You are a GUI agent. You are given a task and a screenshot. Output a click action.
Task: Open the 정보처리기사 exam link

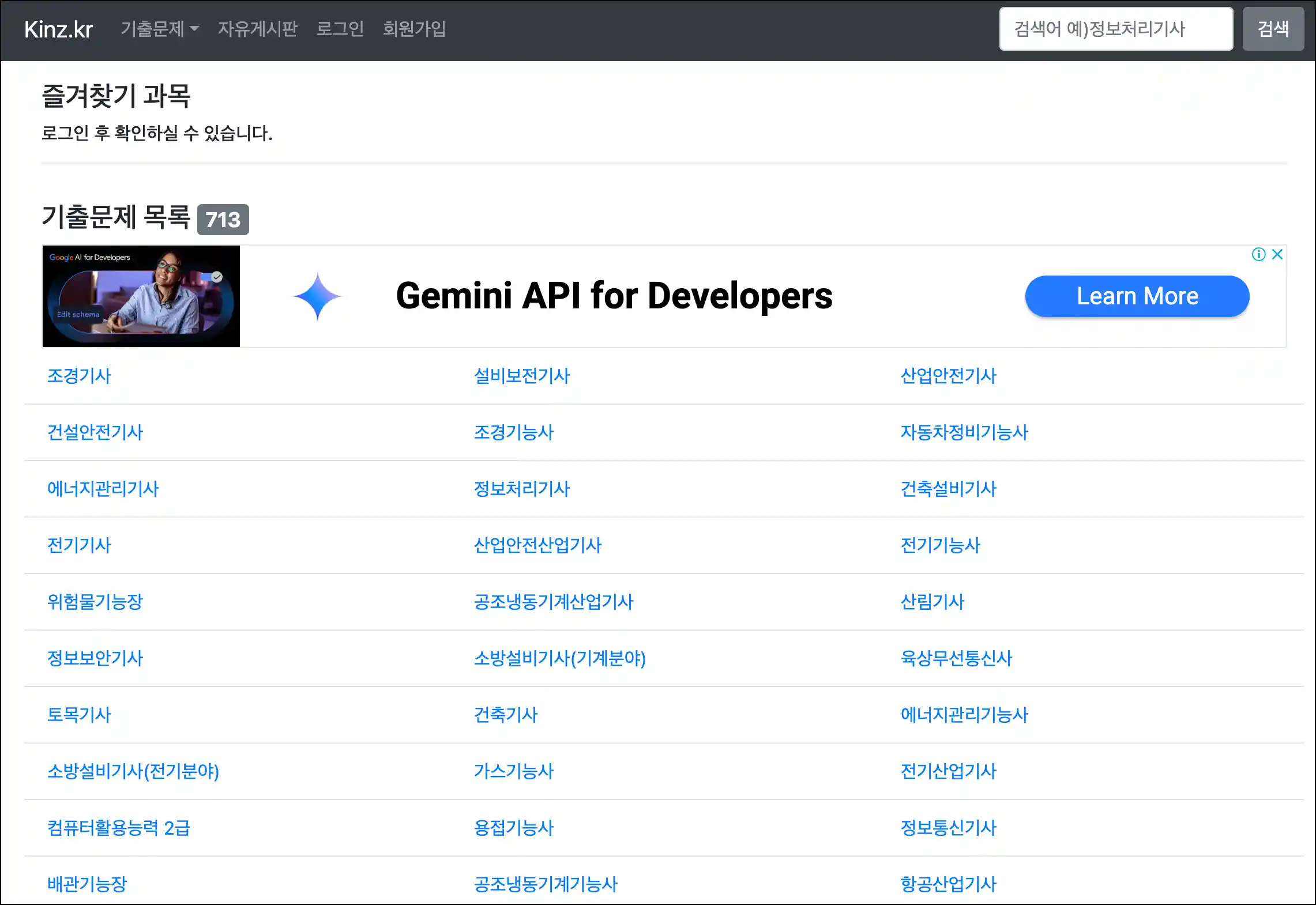(x=522, y=489)
